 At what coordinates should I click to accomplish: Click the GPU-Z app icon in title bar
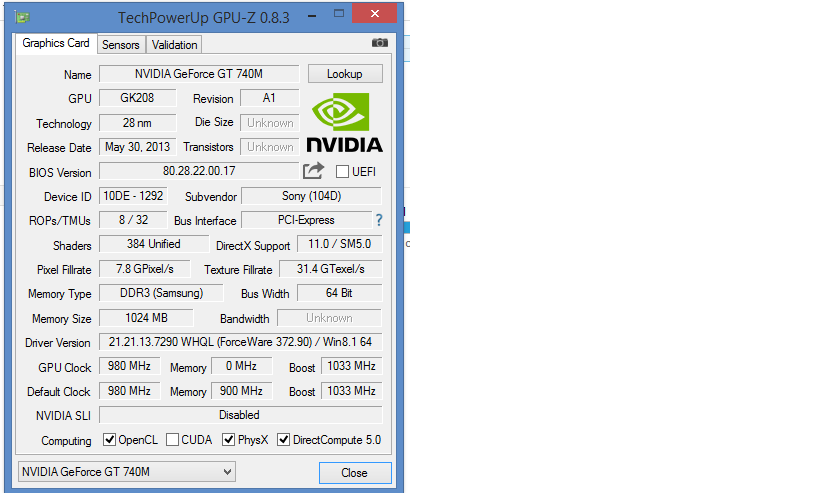pyautogui.click(x=22, y=17)
